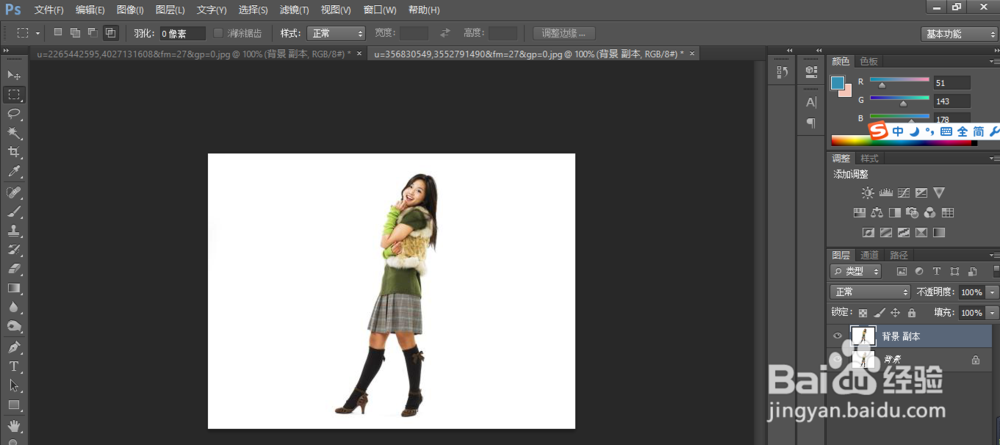The height and width of the screenshot is (445, 1000).
Task: Open the 填充 fill arrow
Action: point(992,313)
